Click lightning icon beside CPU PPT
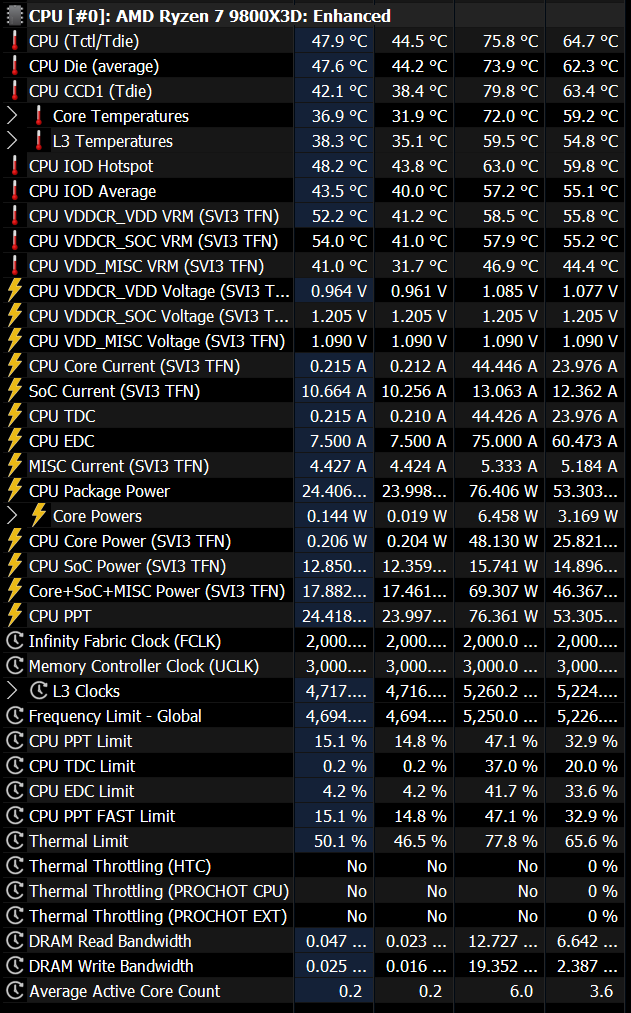The width and height of the screenshot is (631, 1013). click(14, 616)
